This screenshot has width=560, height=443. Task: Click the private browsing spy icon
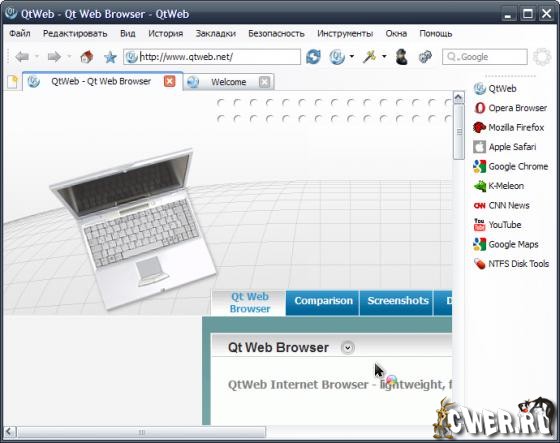click(402, 57)
